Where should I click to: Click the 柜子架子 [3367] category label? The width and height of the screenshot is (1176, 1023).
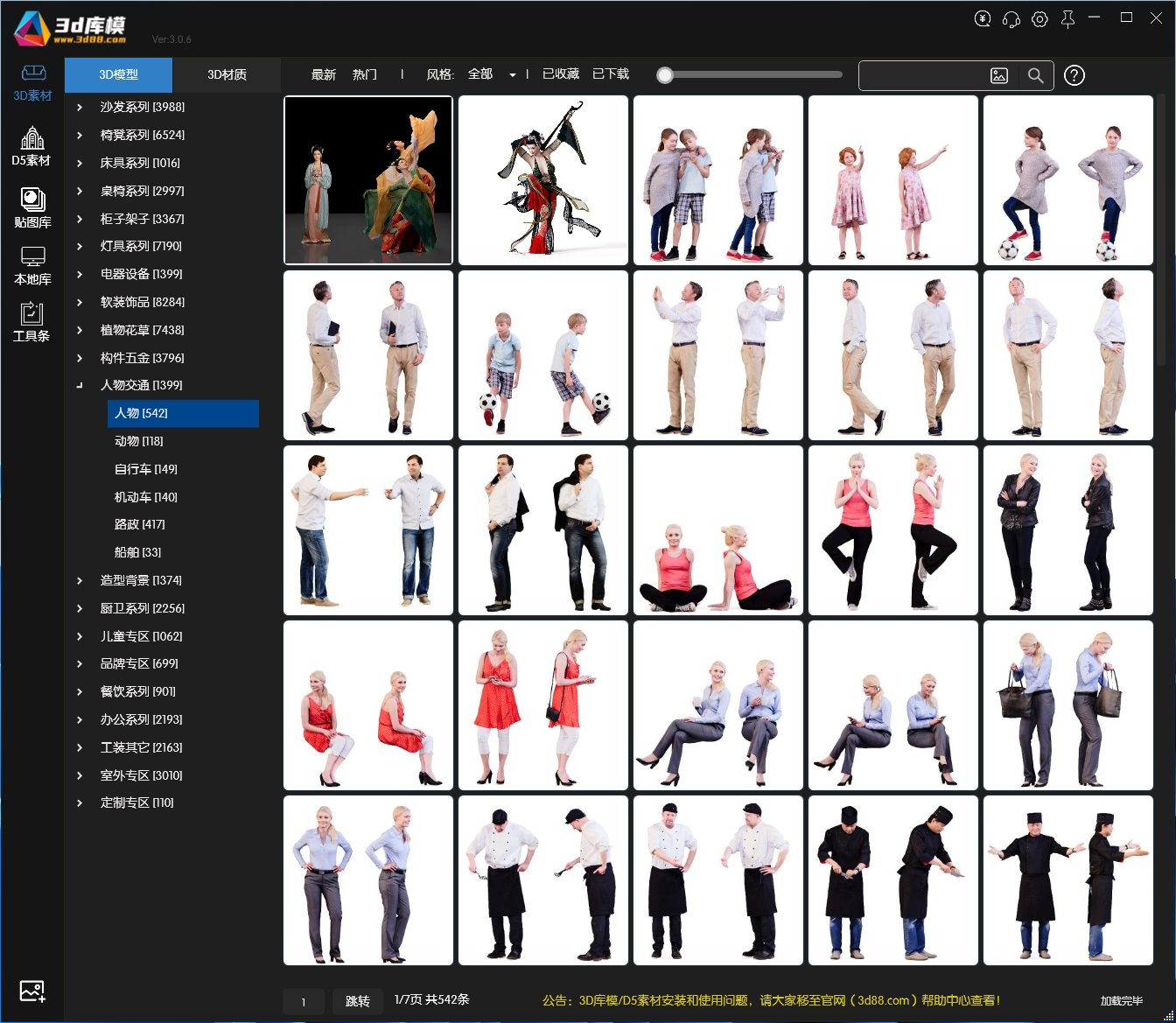[143, 220]
